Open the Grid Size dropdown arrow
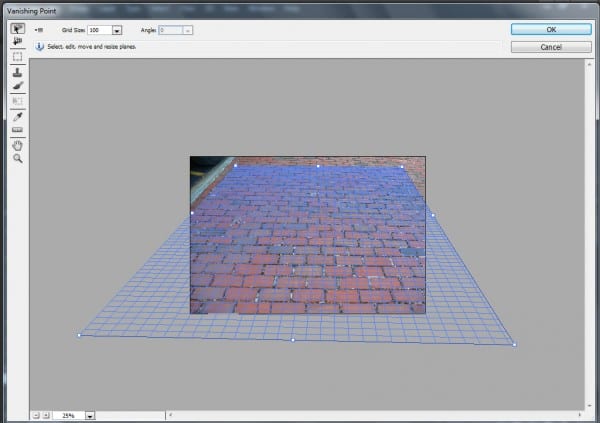The image size is (600, 423). coord(117,30)
